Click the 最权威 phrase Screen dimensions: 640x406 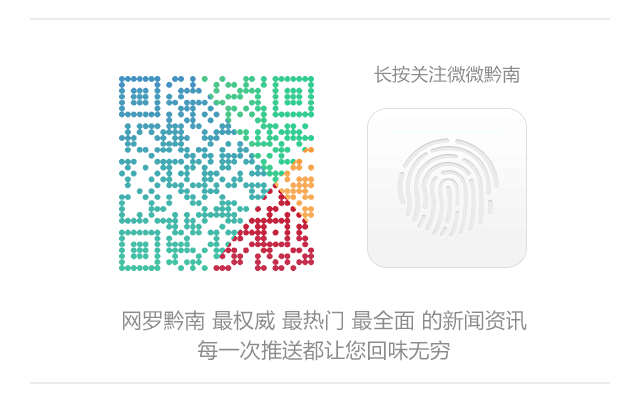[x=244, y=321]
